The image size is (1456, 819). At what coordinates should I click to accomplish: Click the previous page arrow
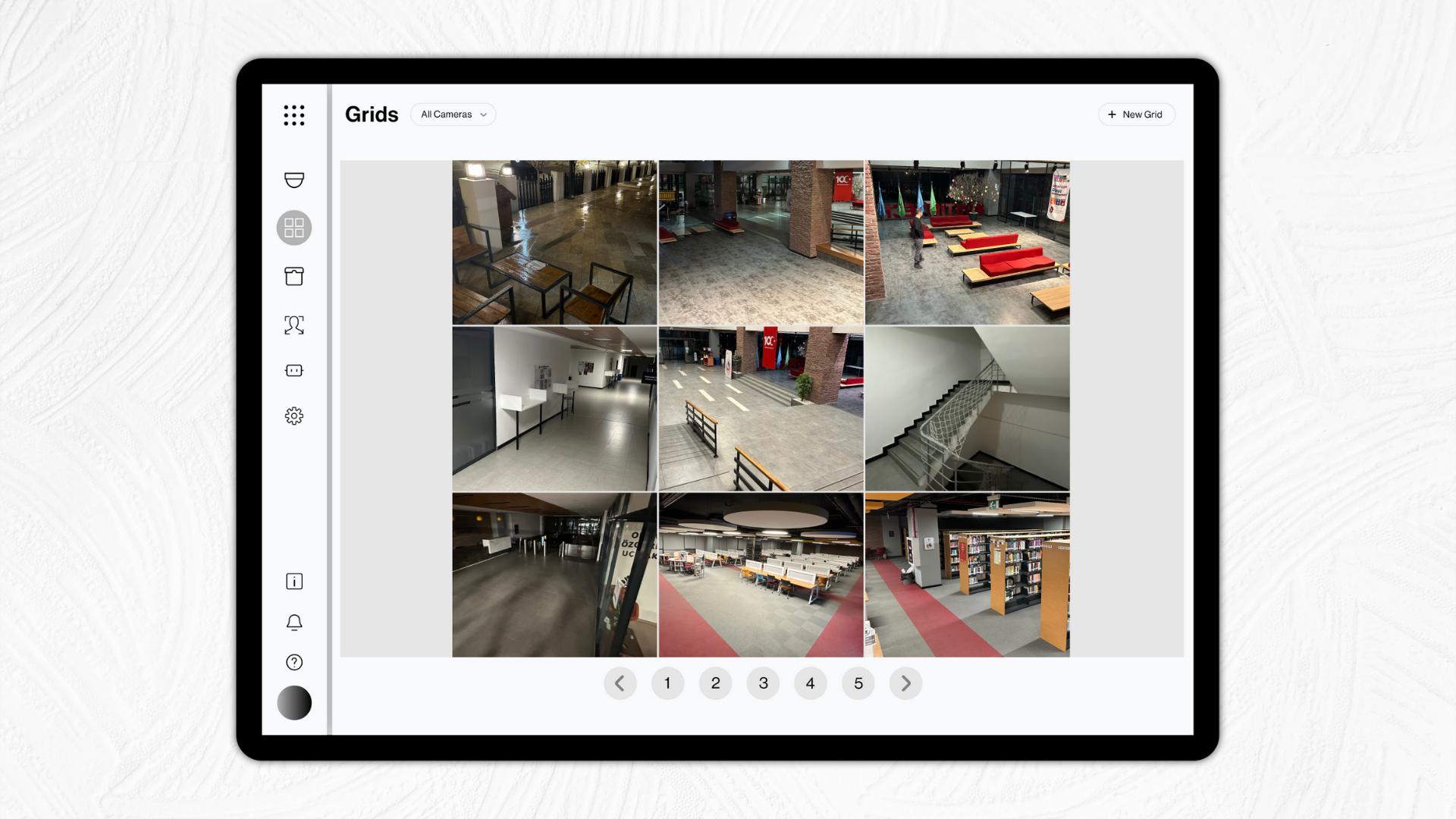(620, 682)
